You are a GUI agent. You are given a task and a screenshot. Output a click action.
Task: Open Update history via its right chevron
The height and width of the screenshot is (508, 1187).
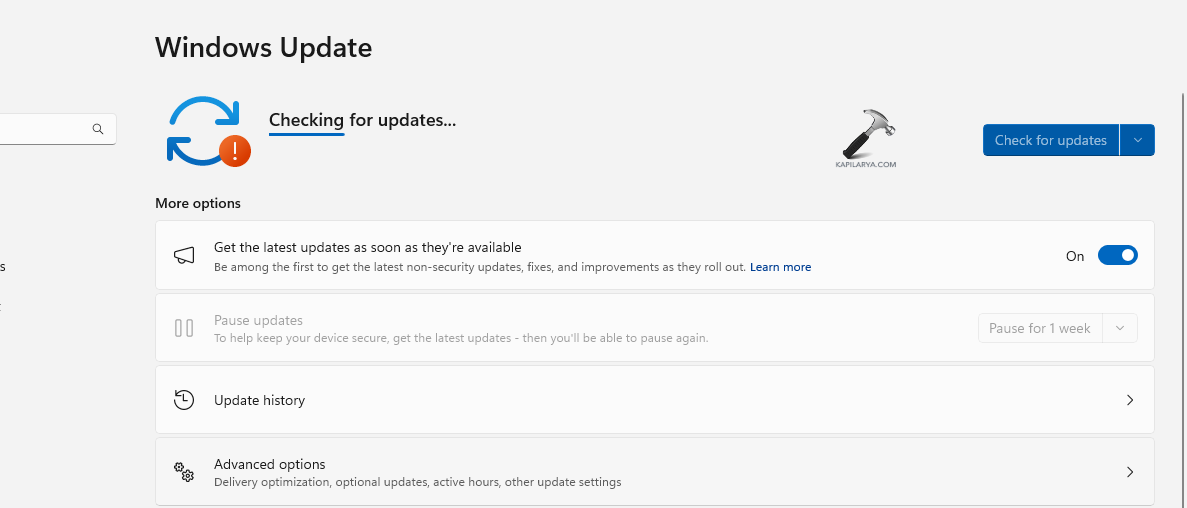[1130, 400]
